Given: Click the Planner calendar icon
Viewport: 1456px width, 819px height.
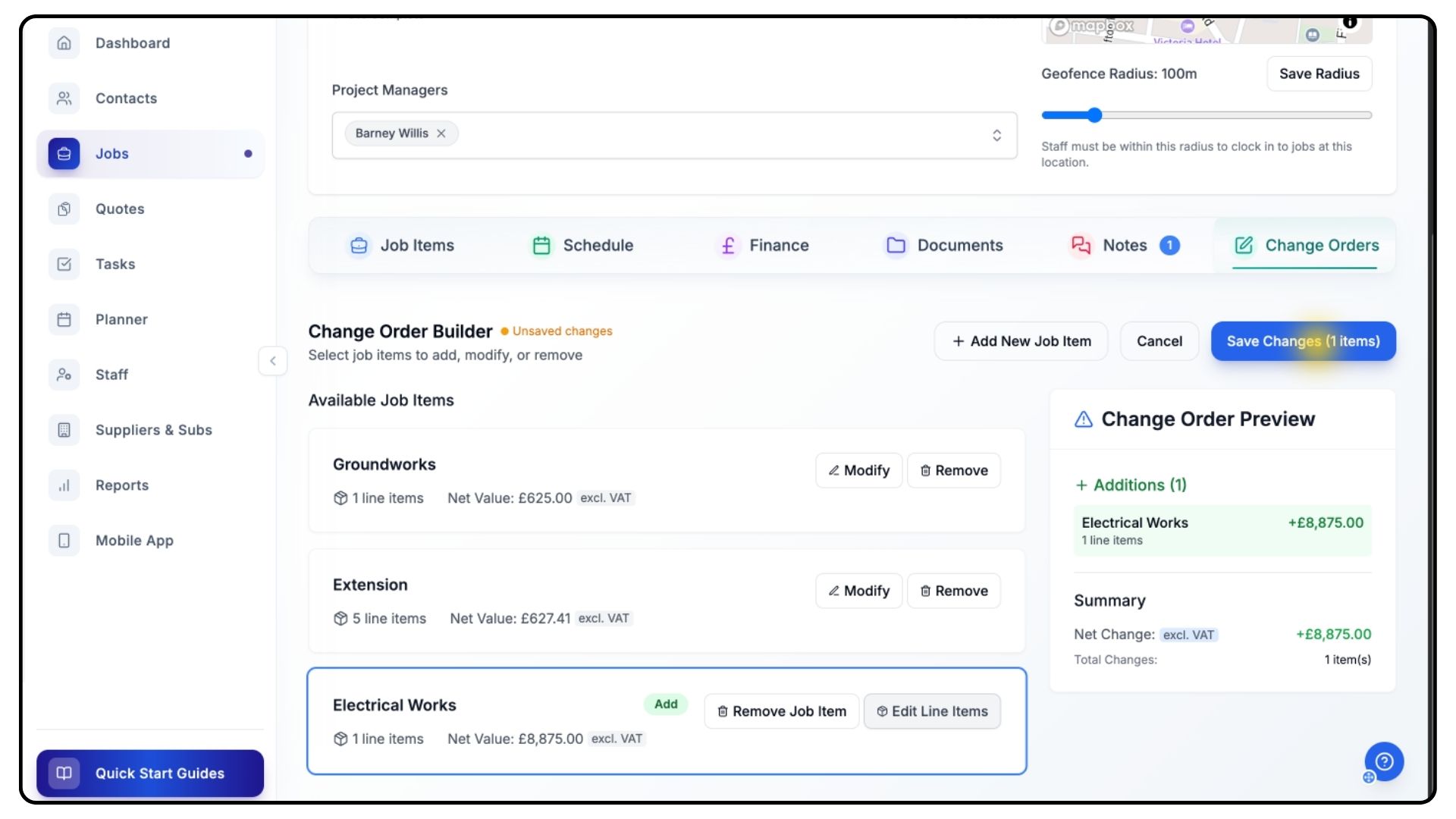Looking at the screenshot, I should (64, 320).
